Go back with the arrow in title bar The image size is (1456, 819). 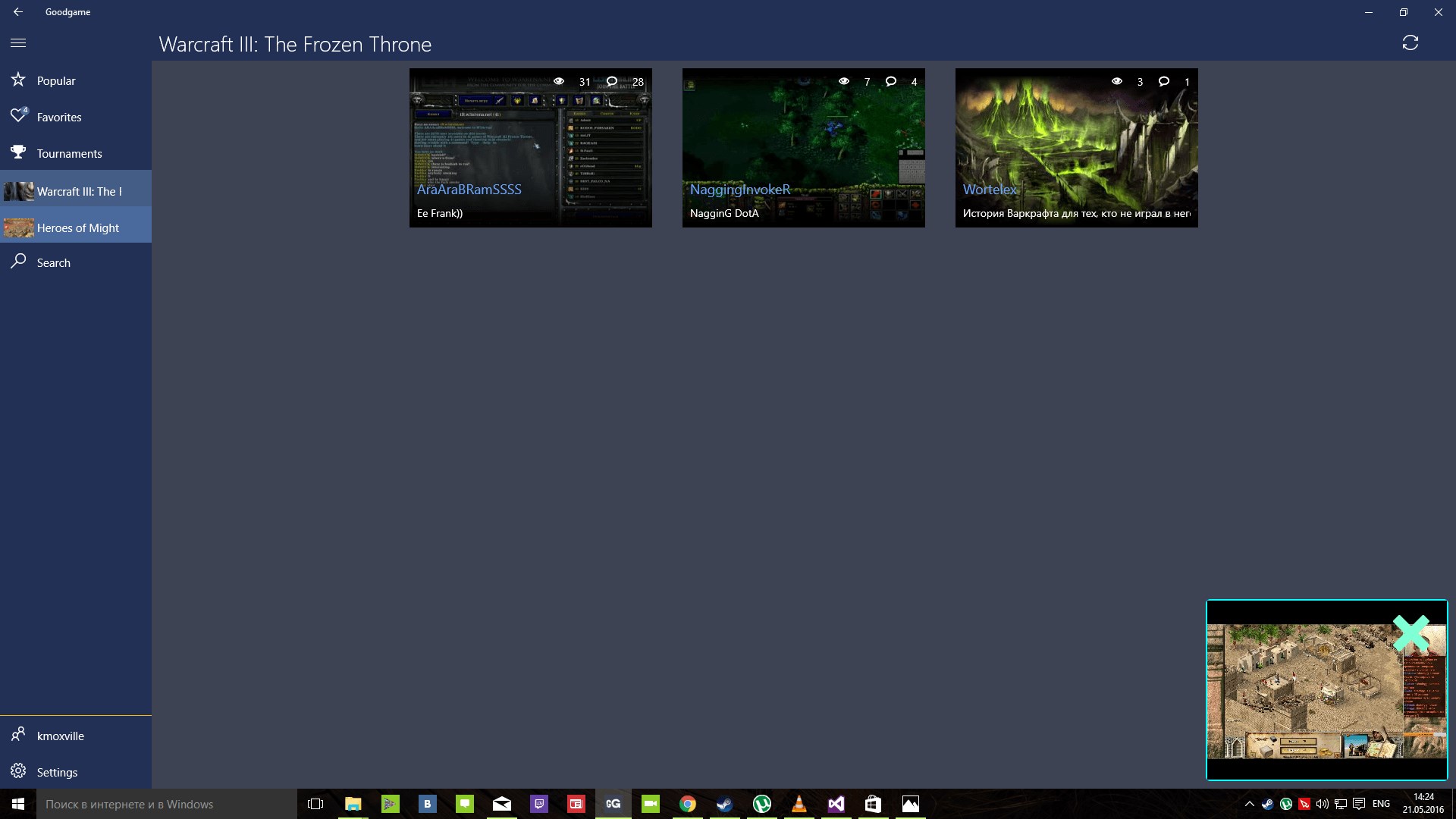point(18,12)
